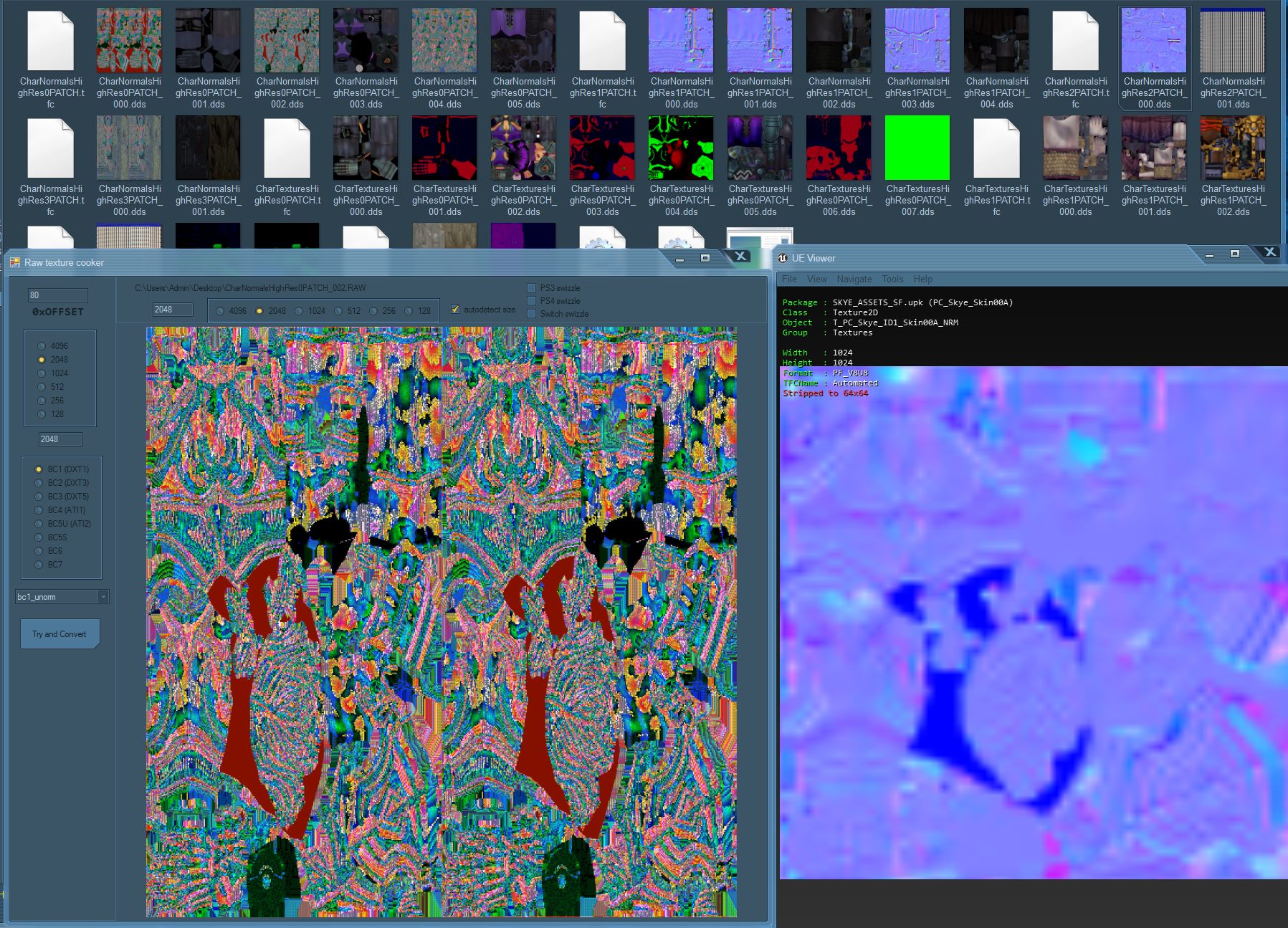This screenshot has height=928, width=1288.
Task: Select 512 height radio in left panel
Action: click(42, 387)
